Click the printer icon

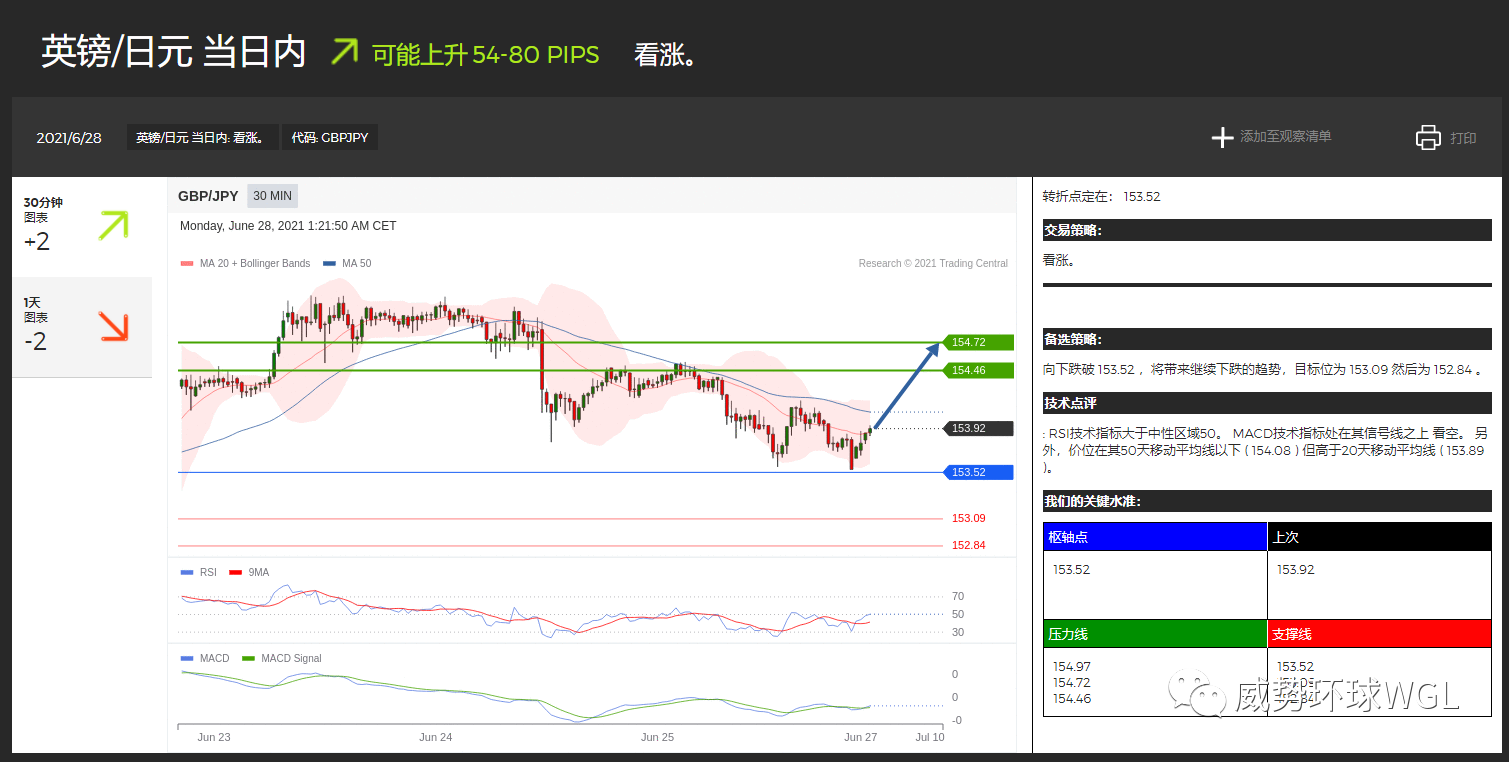[x=1428, y=137]
